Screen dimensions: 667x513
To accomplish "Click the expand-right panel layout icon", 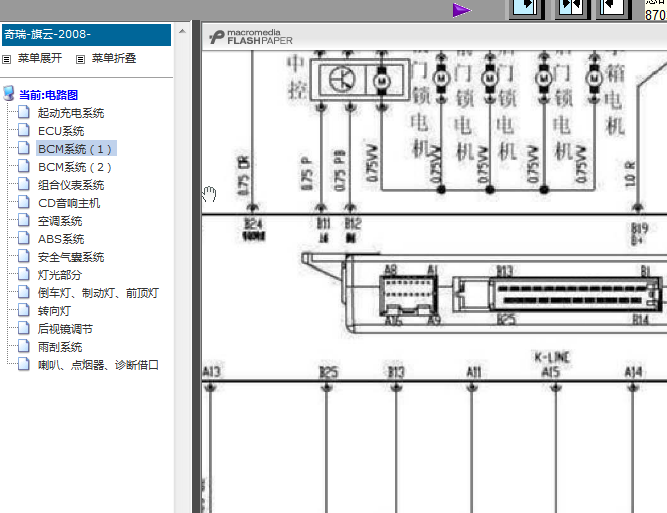I will pyautogui.click(x=526, y=8).
